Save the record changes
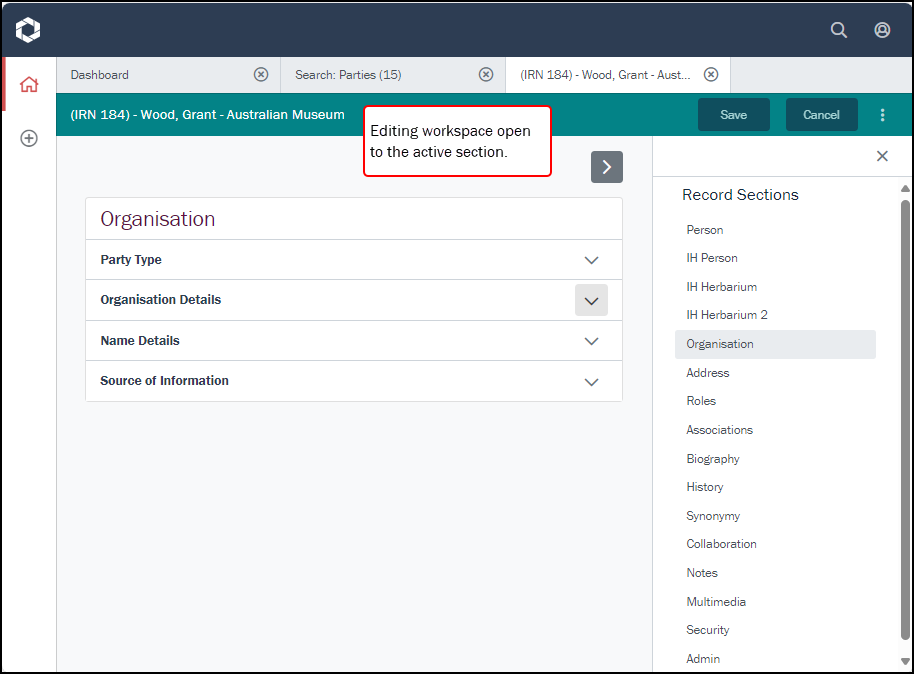This screenshot has width=914, height=674. 733,115
